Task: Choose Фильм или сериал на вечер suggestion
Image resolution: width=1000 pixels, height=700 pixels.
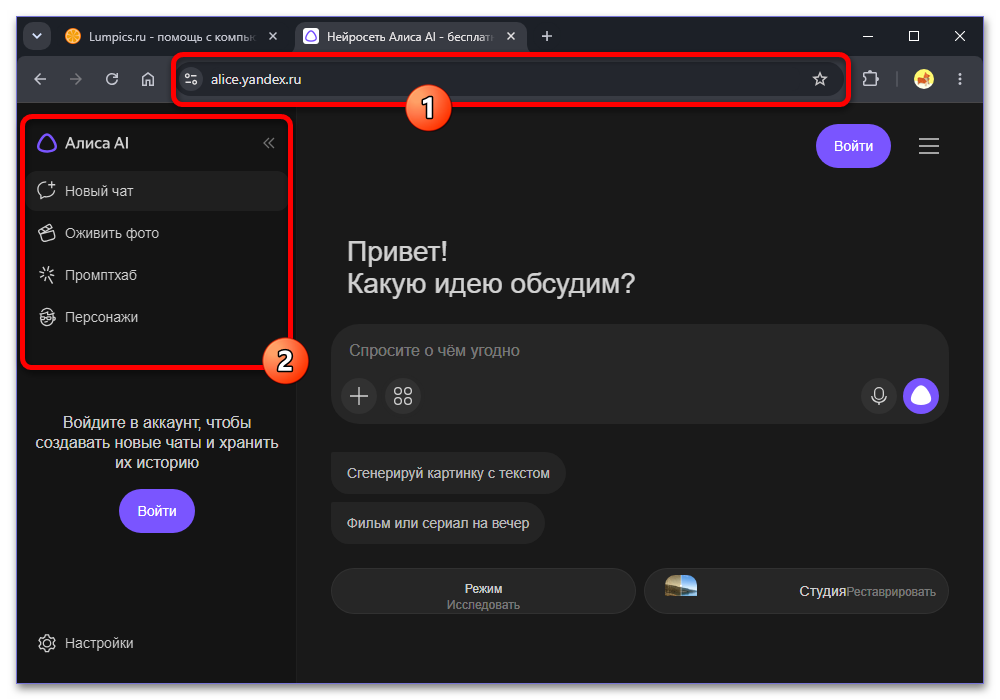Action: point(438,523)
